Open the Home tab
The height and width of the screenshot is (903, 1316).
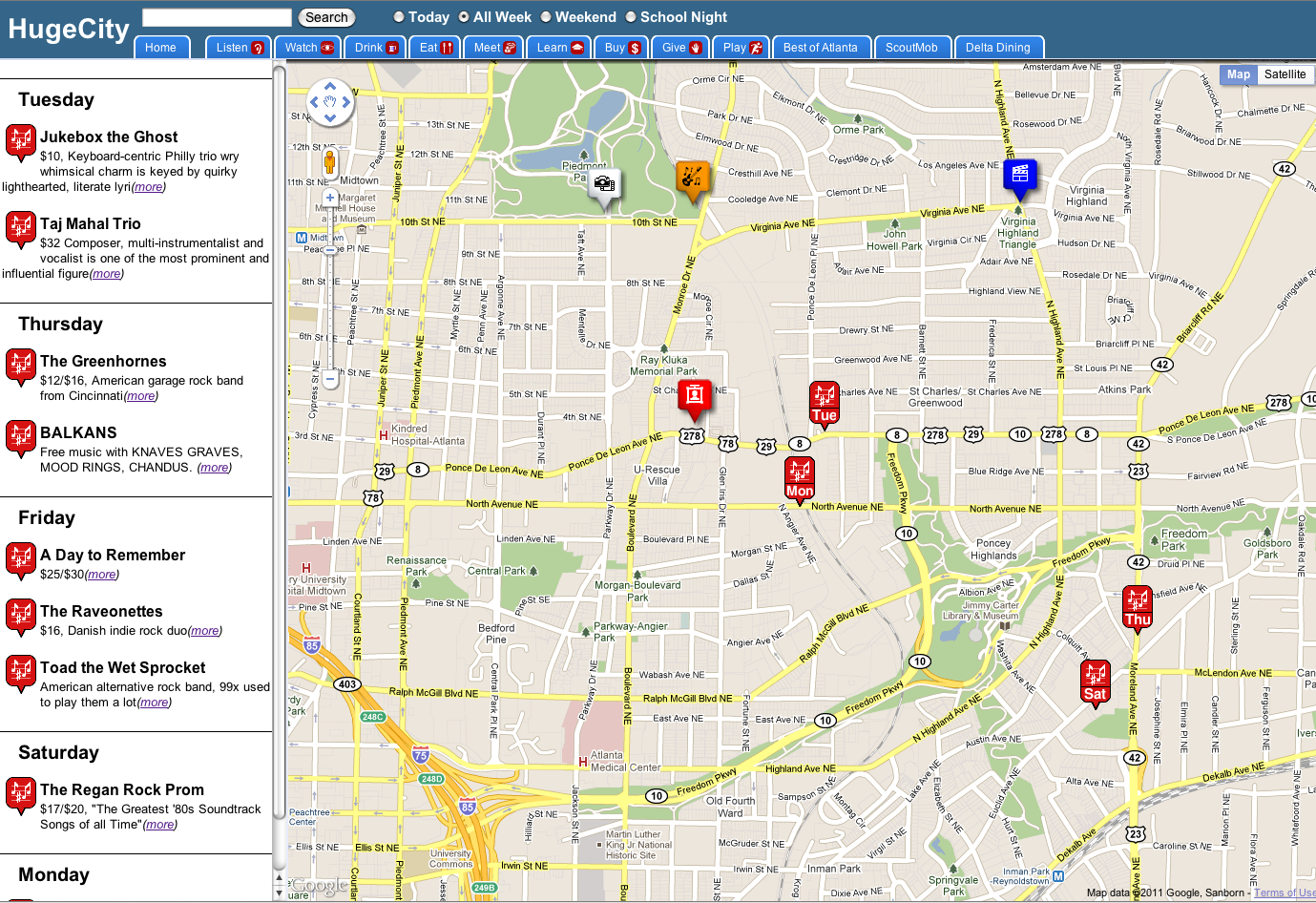point(161,48)
